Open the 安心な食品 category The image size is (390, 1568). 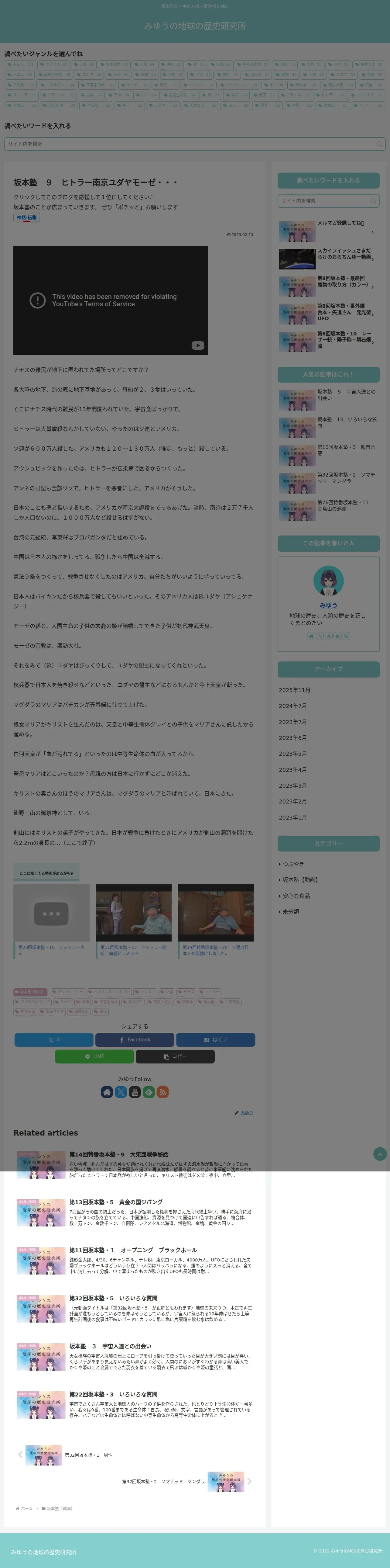point(296,896)
